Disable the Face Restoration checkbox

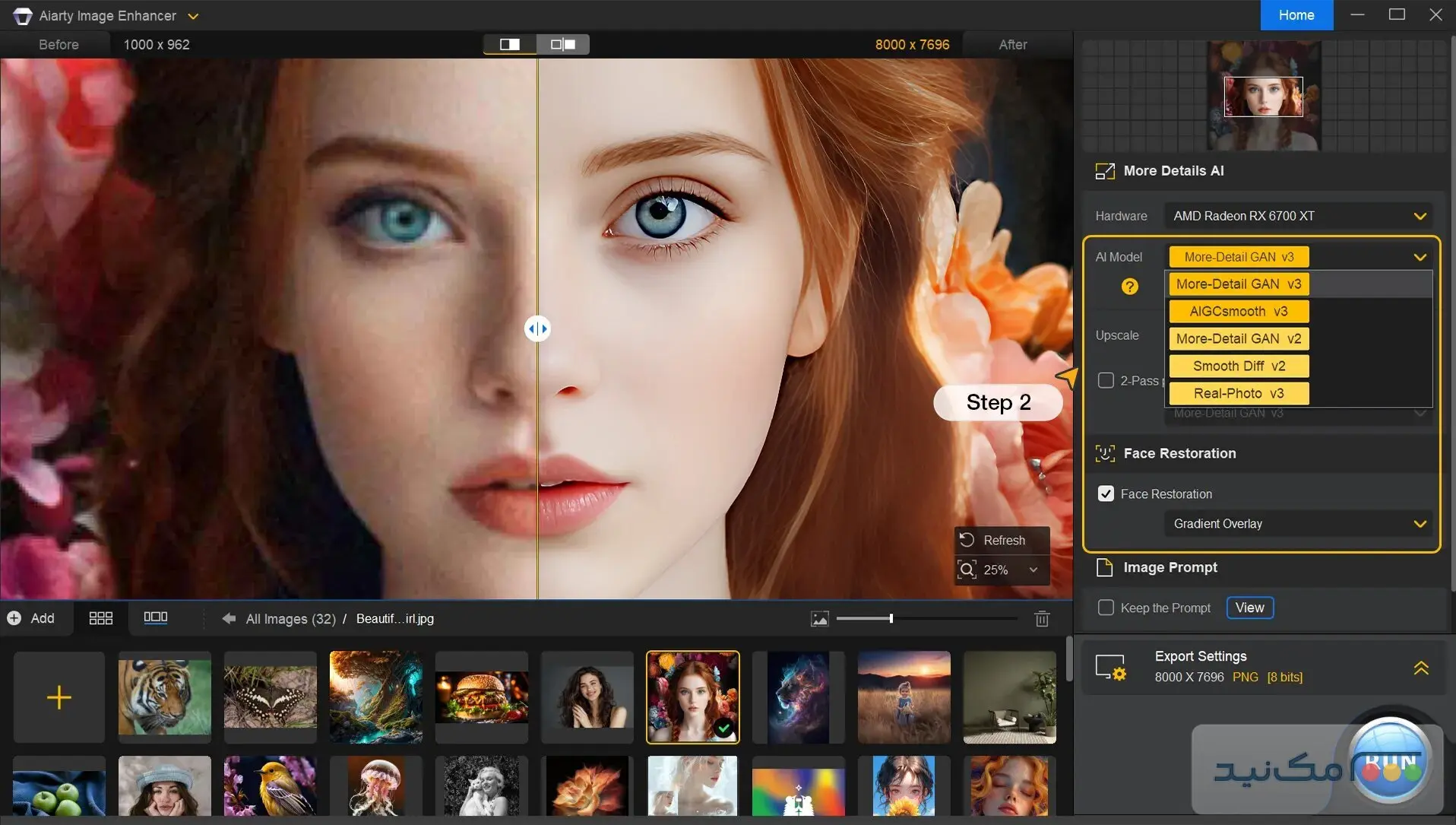(x=1107, y=493)
